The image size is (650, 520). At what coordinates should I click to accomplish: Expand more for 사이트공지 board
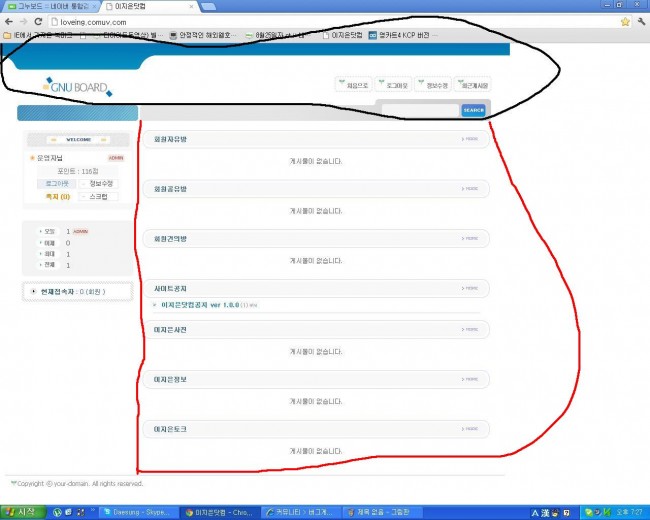[469, 289]
